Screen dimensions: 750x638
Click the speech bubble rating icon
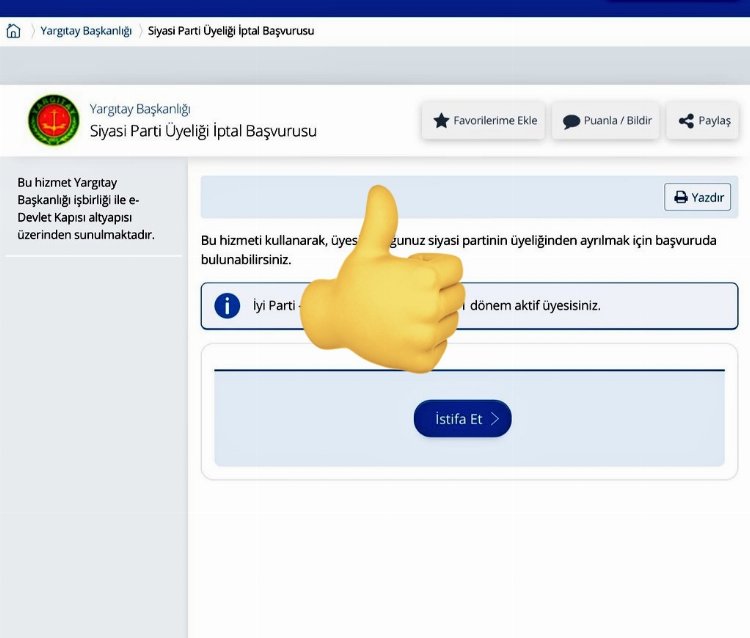tap(571, 121)
